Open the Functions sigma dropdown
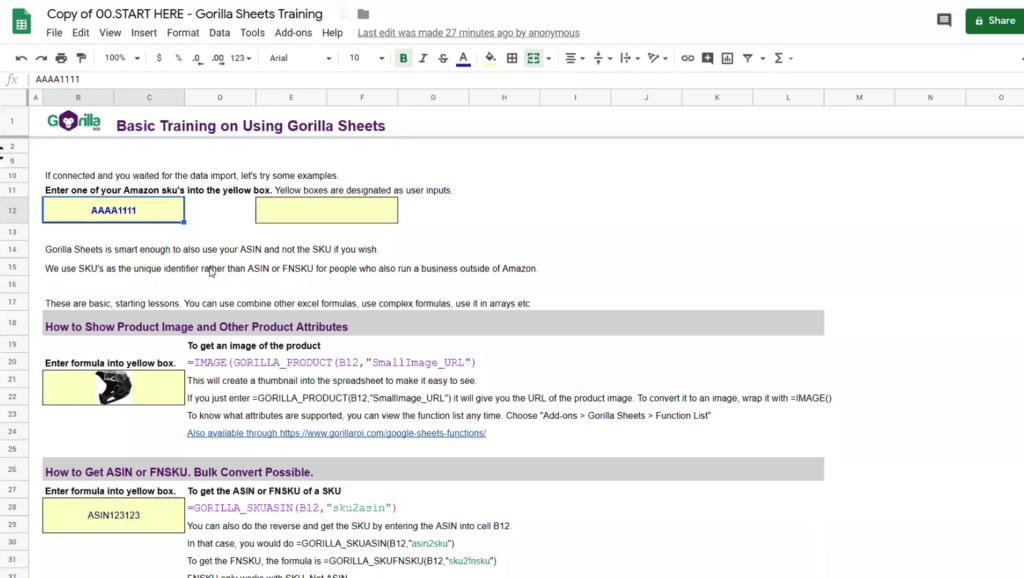The width and height of the screenshot is (1024, 578). tap(783, 58)
